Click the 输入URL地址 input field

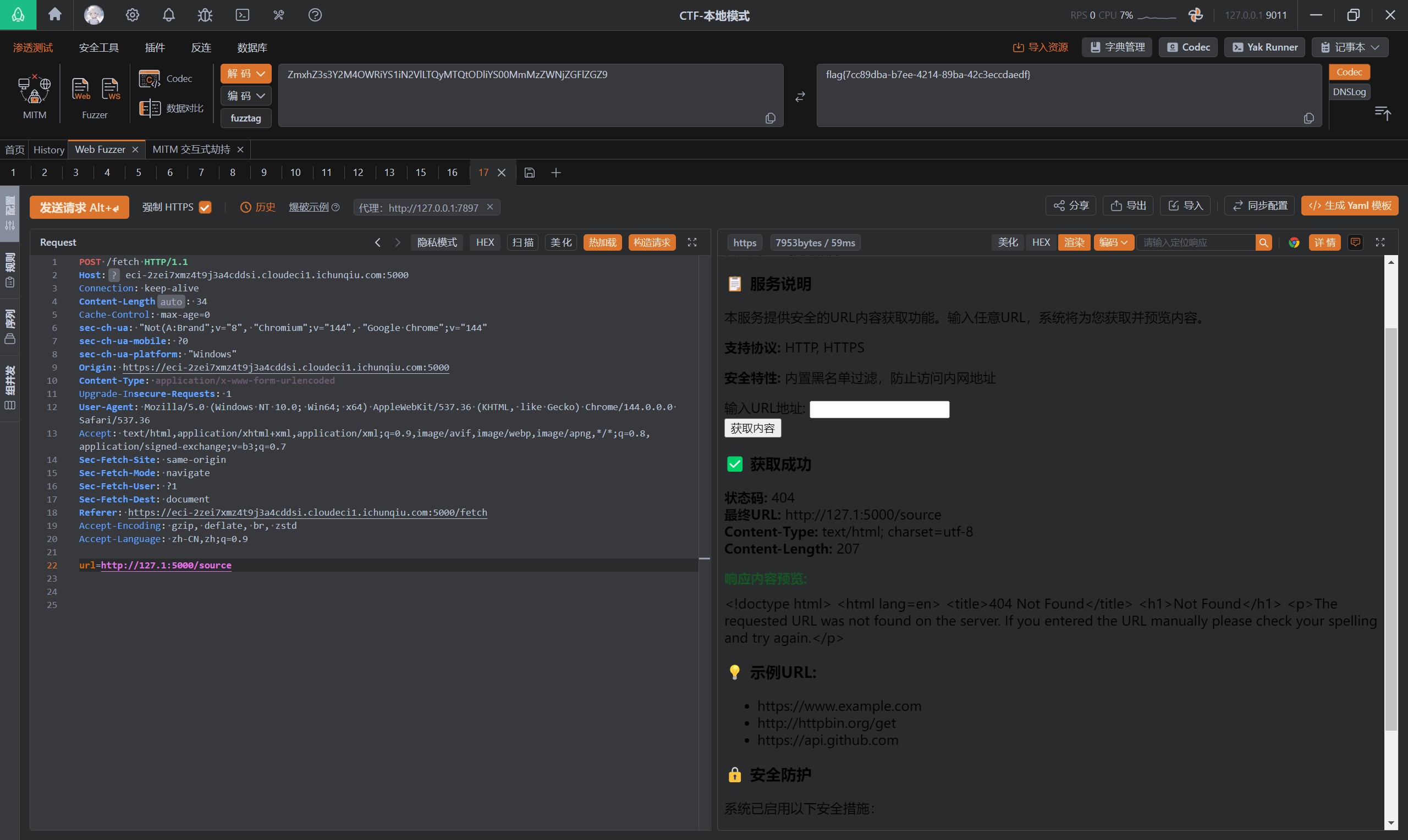coord(879,408)
